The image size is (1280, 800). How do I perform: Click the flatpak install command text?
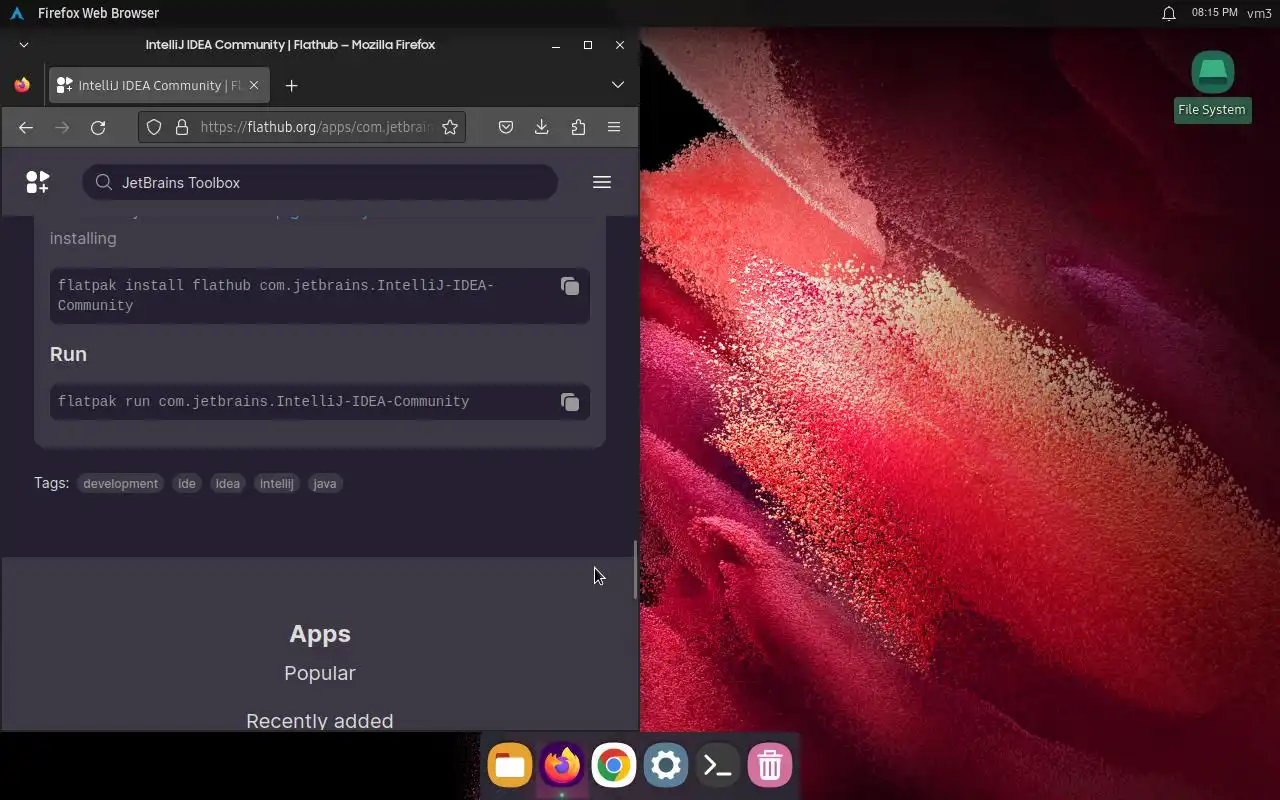click(276, 295)
